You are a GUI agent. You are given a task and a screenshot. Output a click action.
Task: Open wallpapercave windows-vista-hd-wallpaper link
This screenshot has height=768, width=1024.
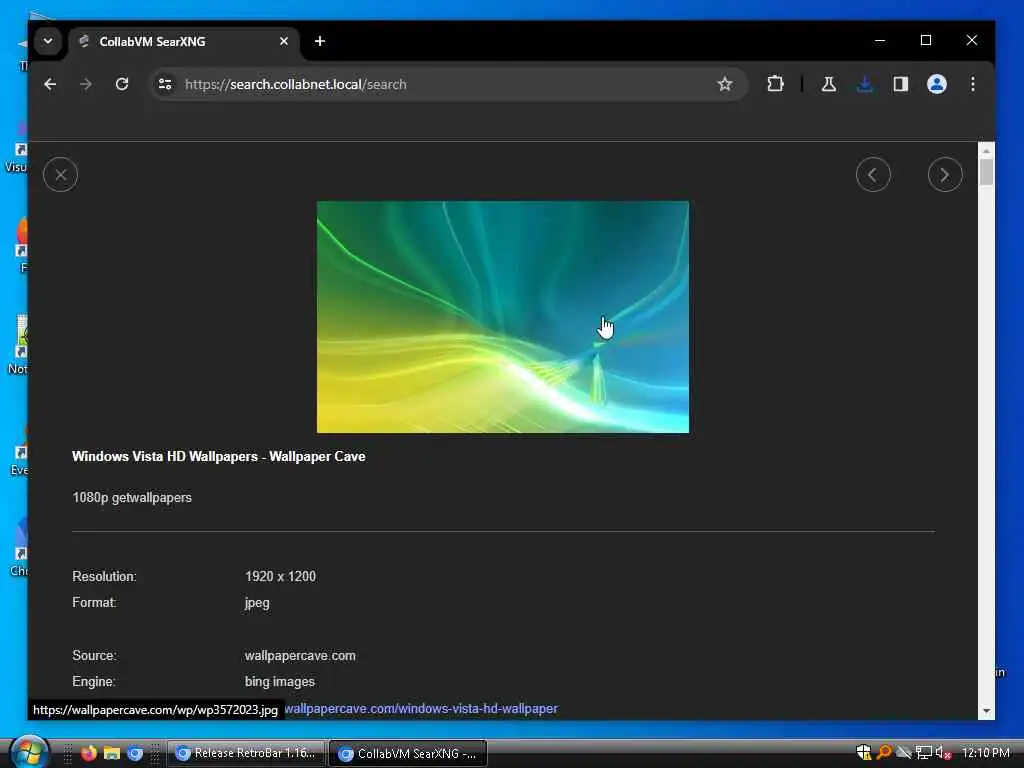point(421,709)
